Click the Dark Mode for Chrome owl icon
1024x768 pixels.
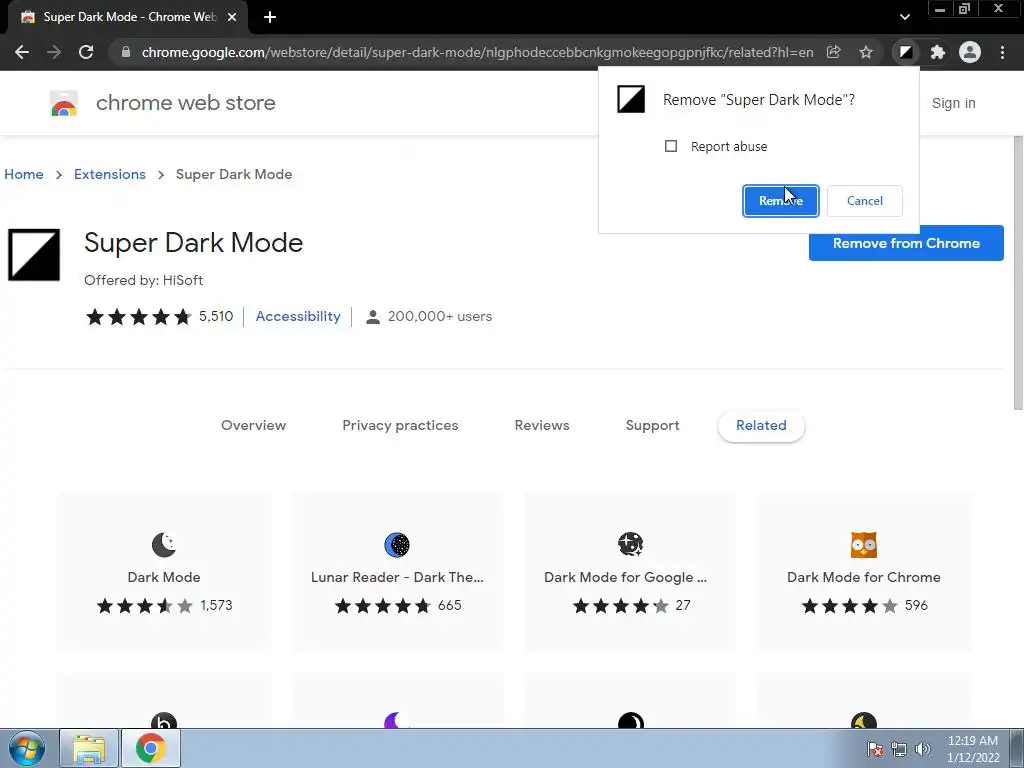[x=864, y=545]
